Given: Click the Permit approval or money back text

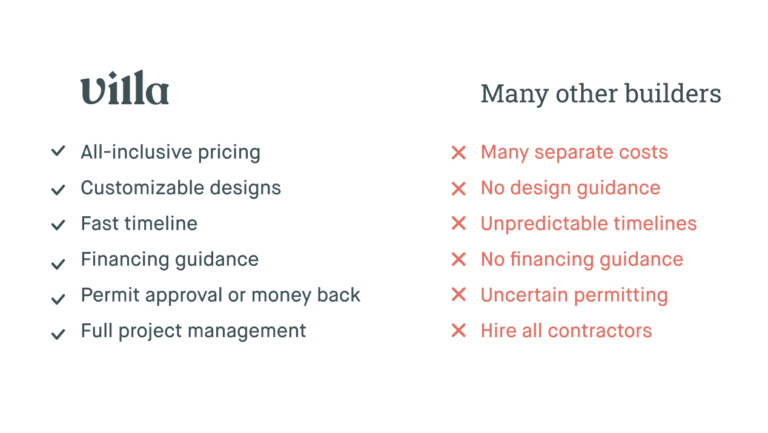Looking at the screenshot, I should [220, 295].
